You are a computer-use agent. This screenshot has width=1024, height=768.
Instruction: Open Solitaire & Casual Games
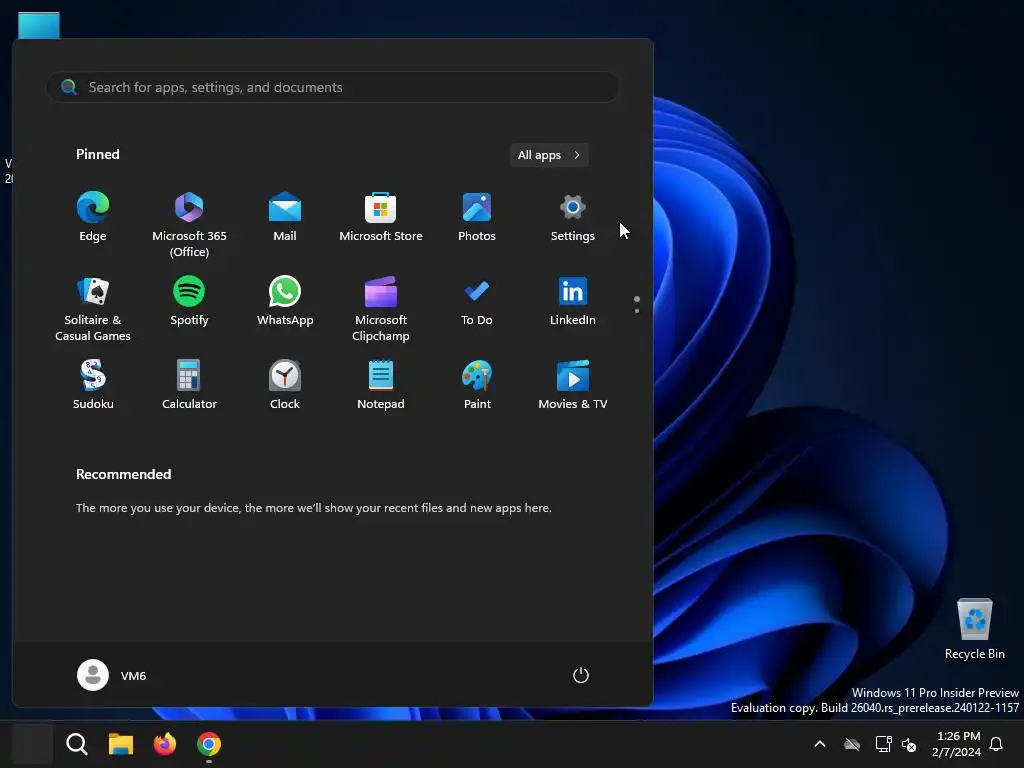93,308
